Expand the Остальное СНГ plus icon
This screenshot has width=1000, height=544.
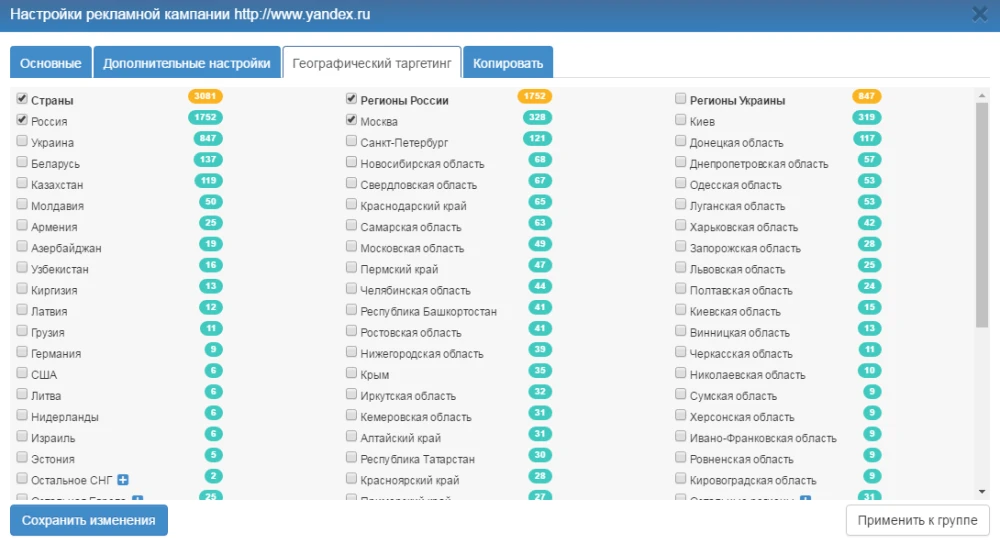tap(122, 480)
